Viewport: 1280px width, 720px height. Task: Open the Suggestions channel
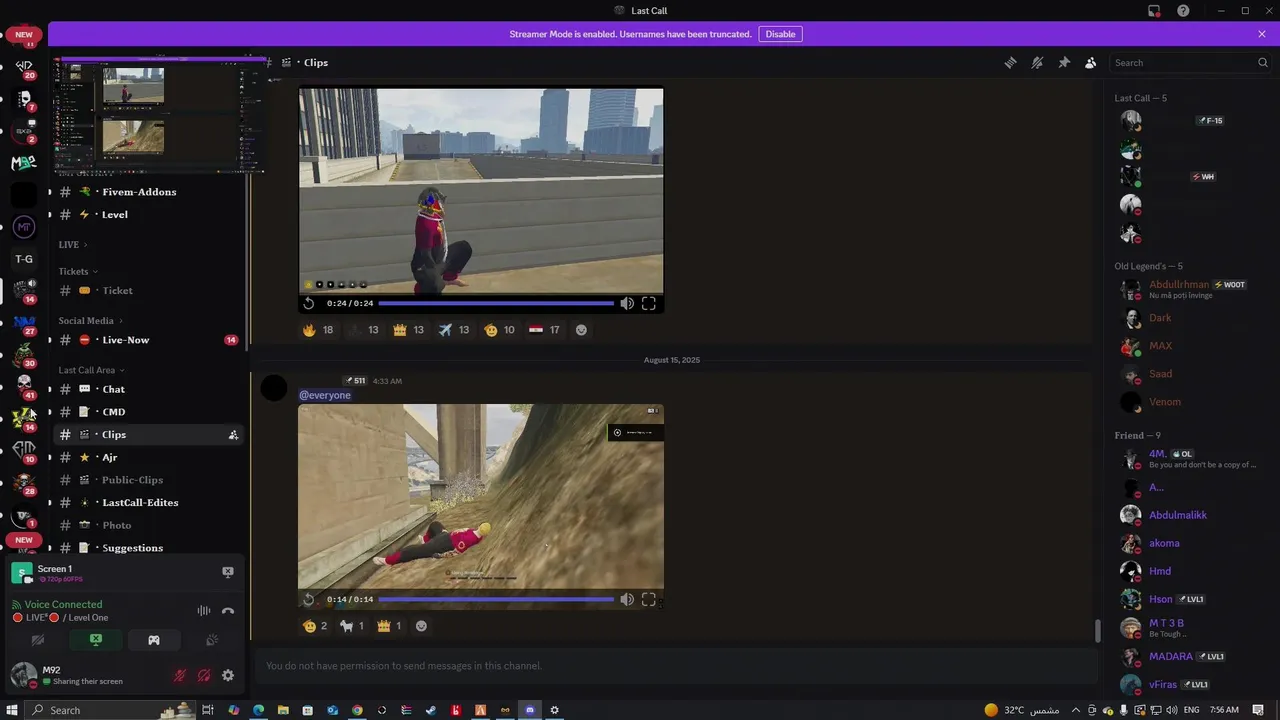147,548
